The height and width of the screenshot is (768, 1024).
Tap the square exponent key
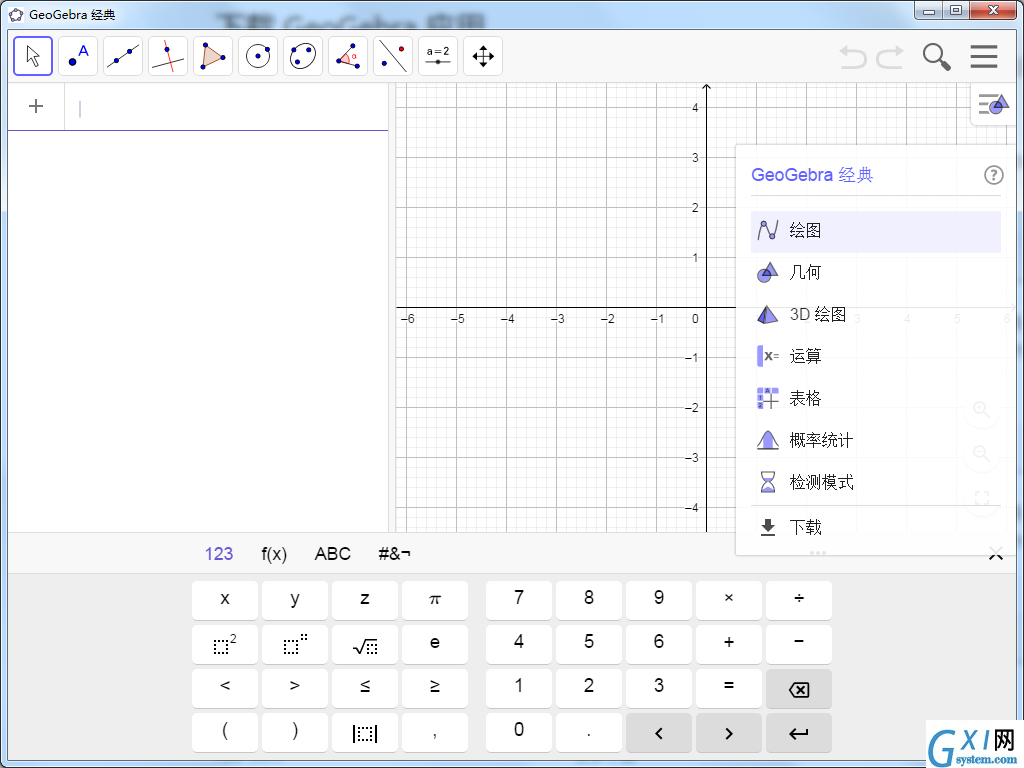tap(225, 644)
